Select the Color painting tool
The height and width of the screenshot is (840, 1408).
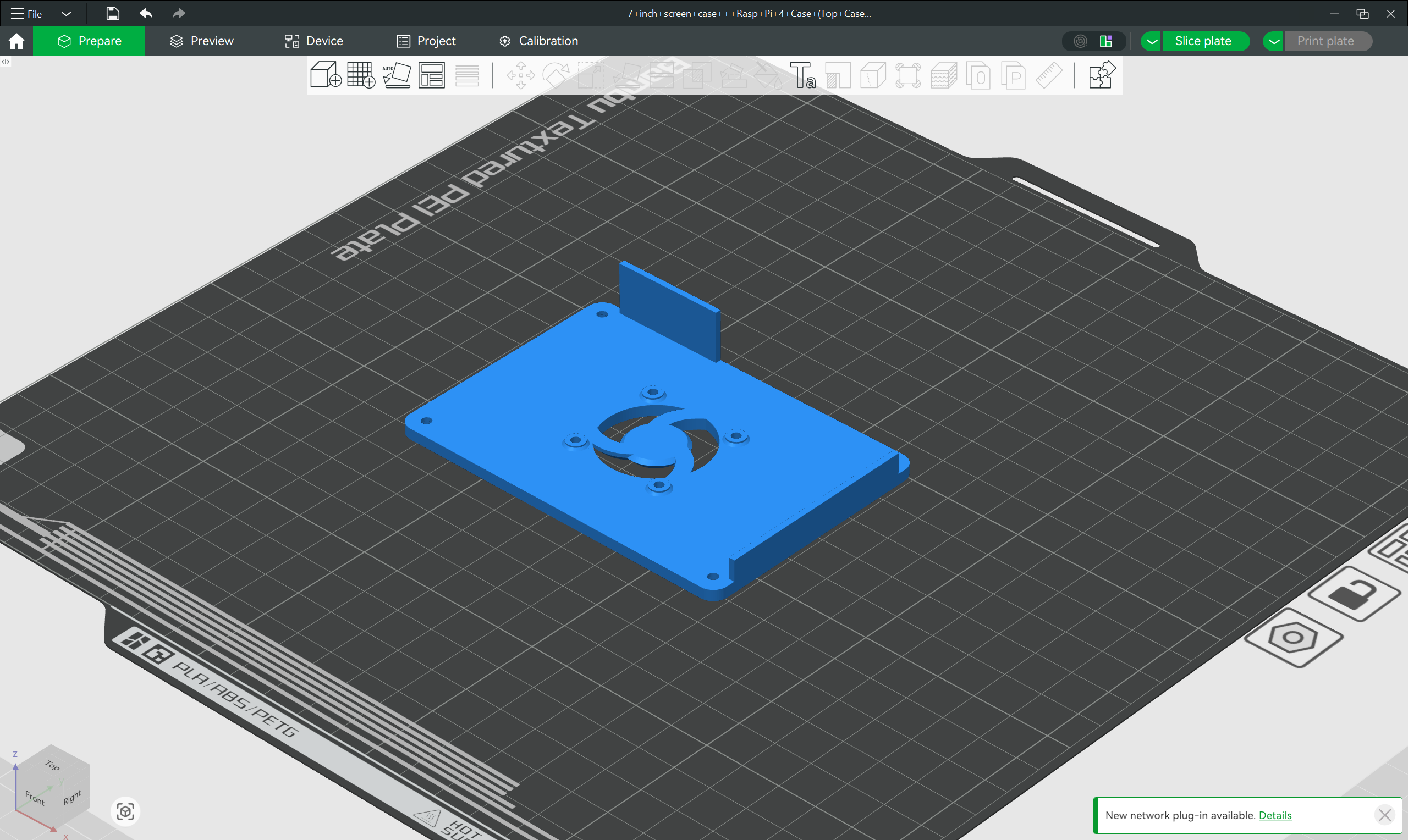tap(768, 75)
